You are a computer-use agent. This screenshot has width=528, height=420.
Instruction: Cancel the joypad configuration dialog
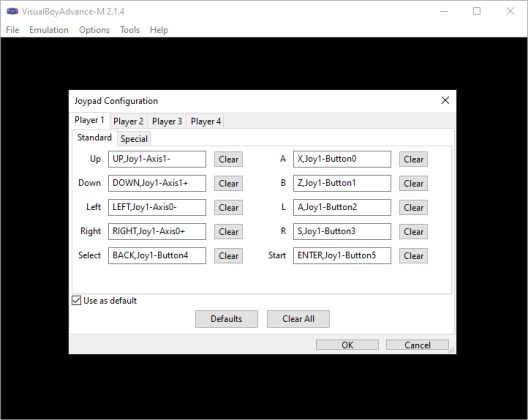coord(417,345)
